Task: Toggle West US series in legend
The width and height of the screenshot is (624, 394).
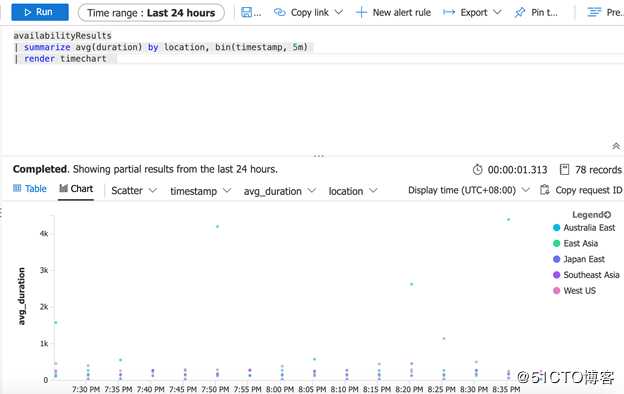Action: (574, 291)
